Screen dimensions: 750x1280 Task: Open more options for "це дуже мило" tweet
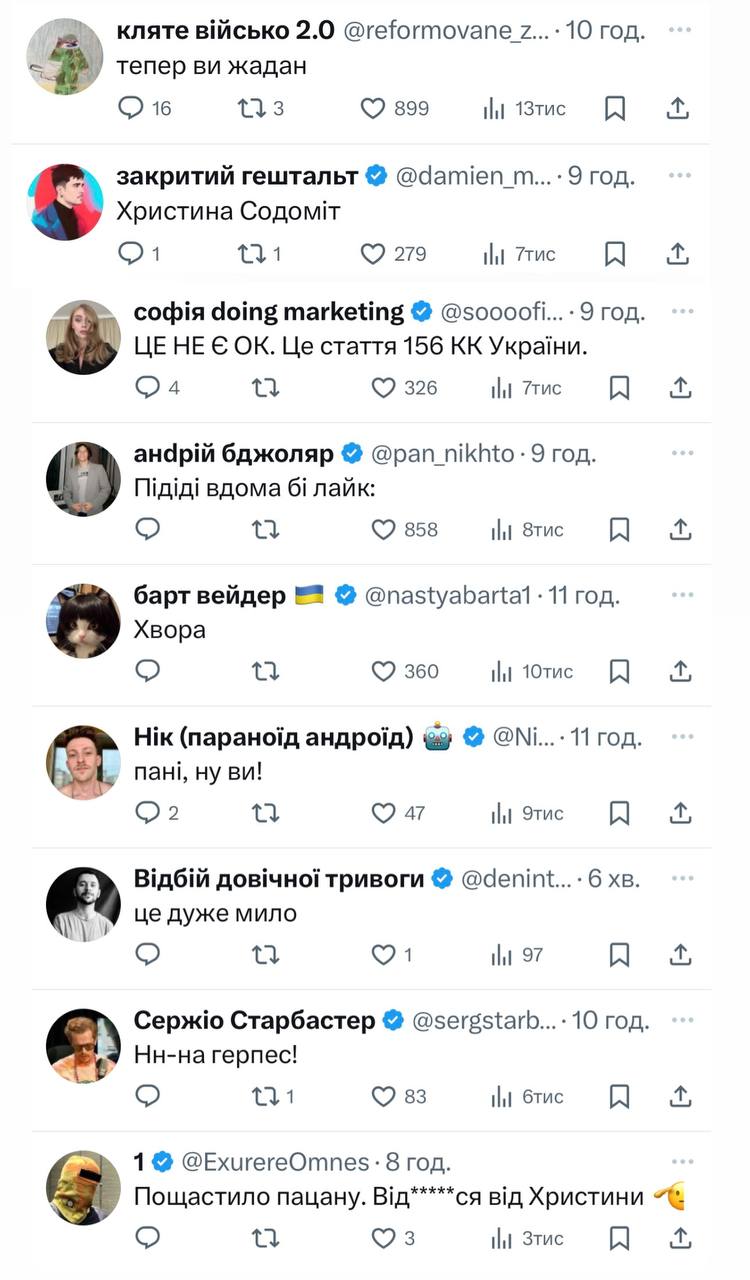click(x=681, y=878)
